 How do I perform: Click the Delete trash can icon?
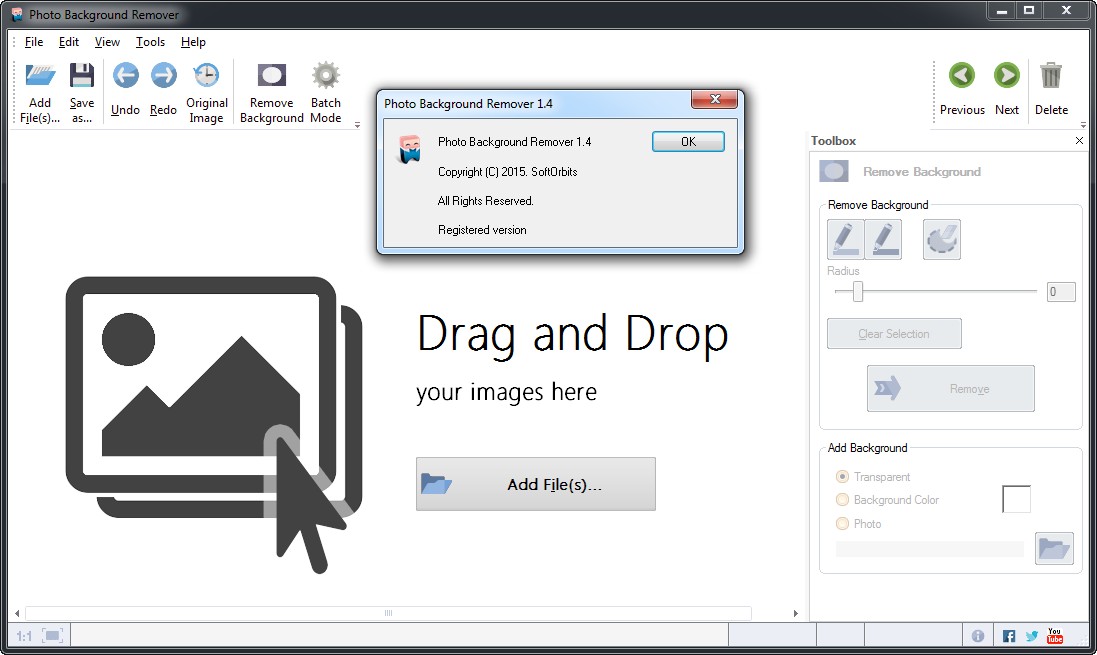(1051, 75)
